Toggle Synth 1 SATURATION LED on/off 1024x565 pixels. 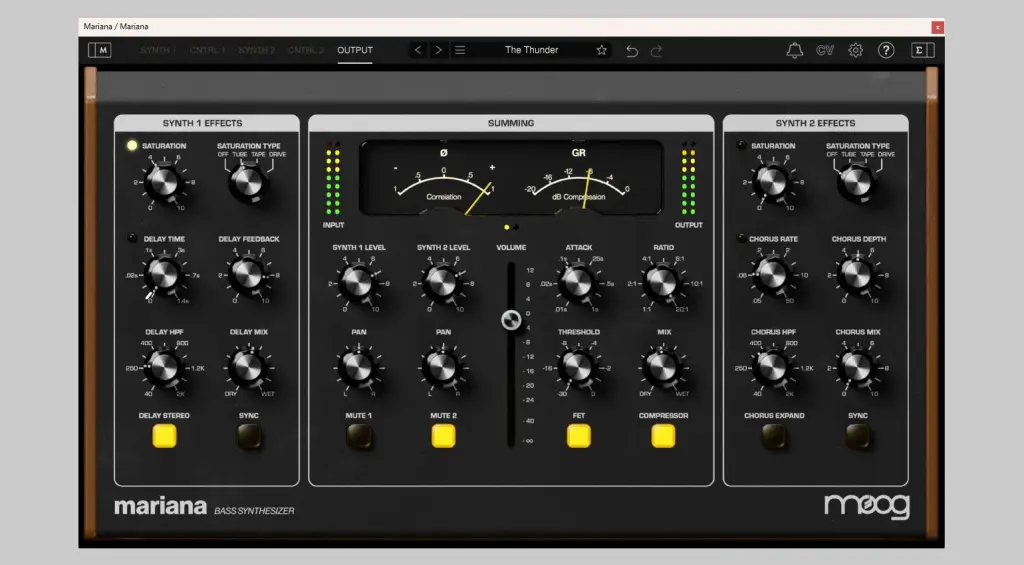click(133, 146)
